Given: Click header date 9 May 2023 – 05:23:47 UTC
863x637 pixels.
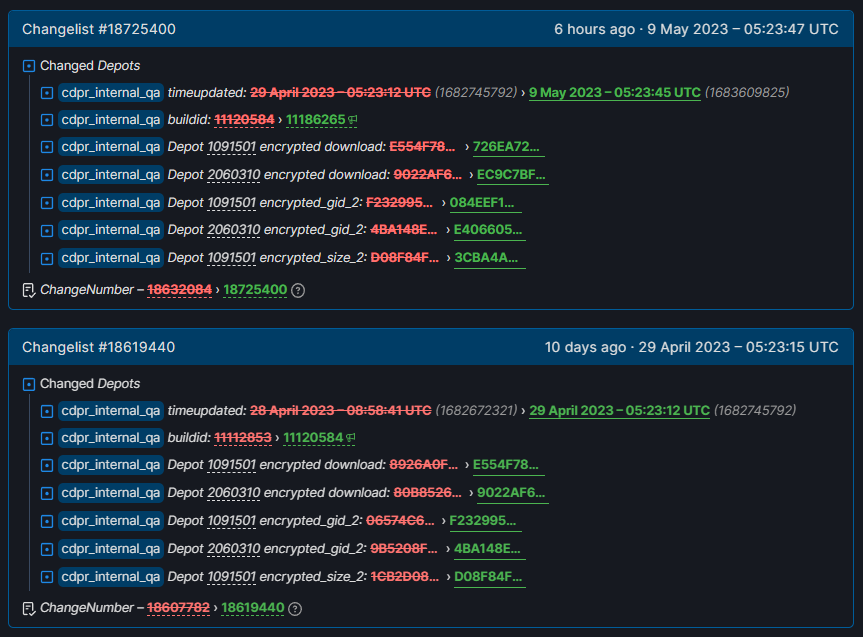Looking at the screenshot, I should click(743, 29).
